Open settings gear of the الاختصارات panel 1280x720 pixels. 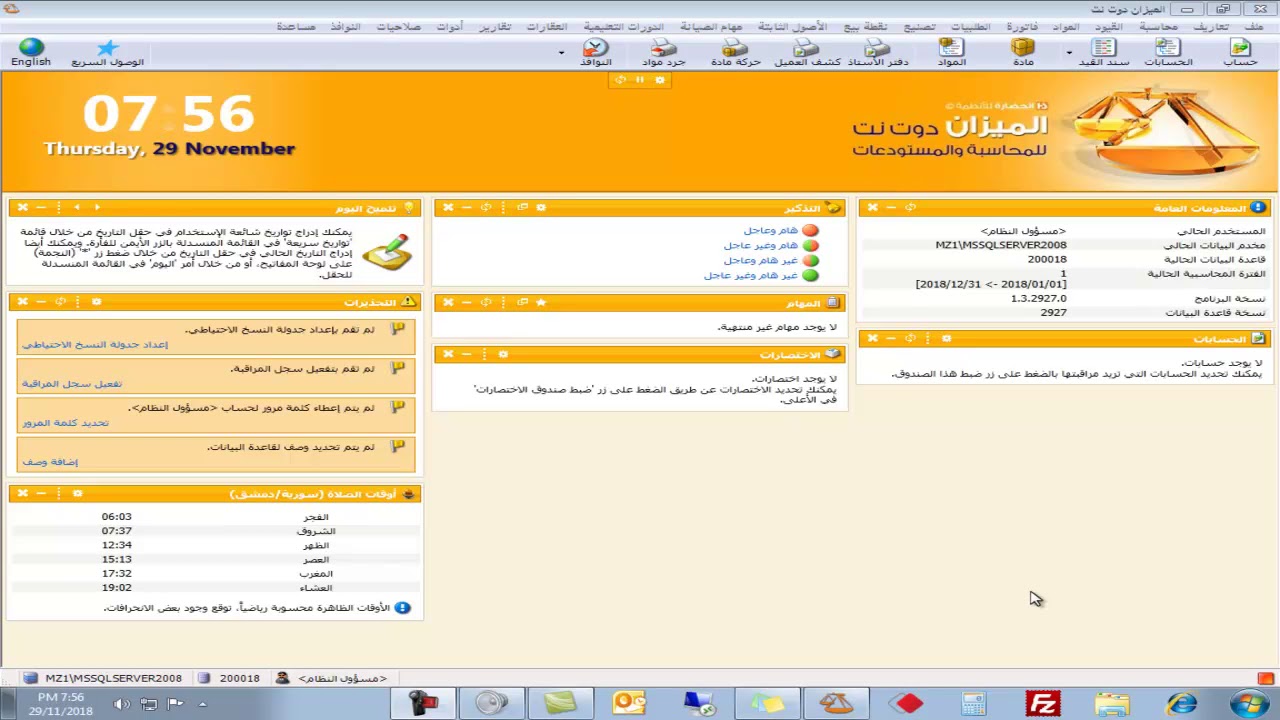point(503,354)
